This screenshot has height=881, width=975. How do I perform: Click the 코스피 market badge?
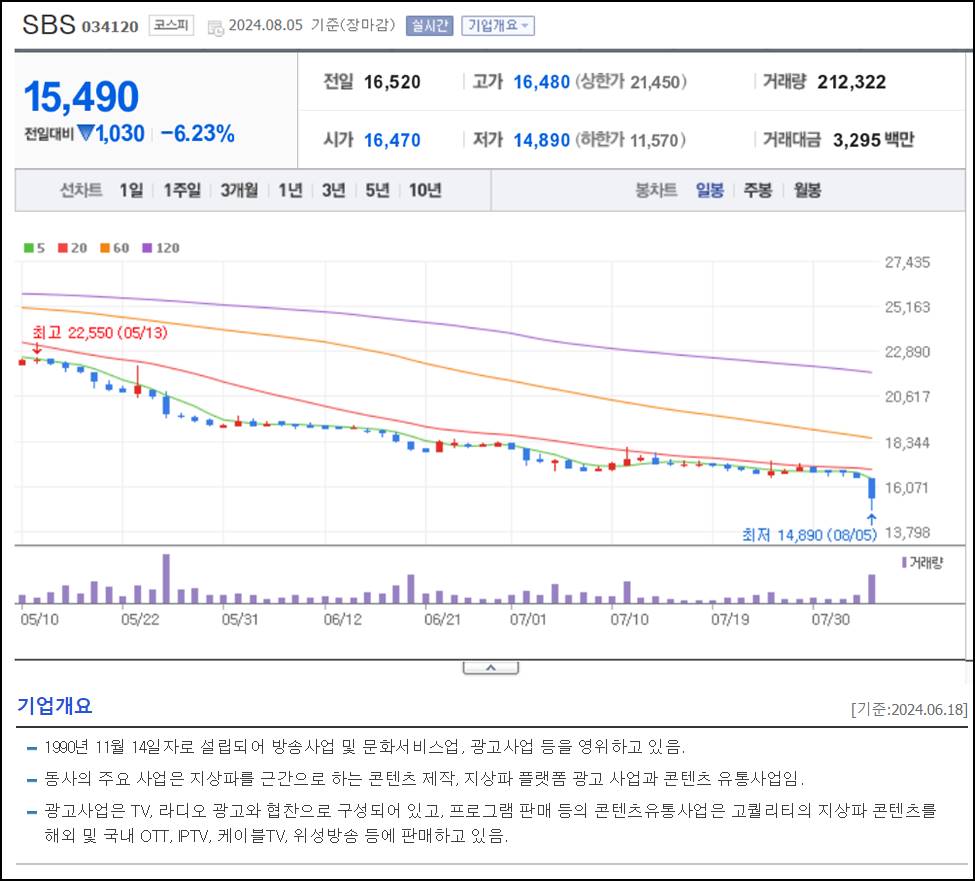[171, 25]
